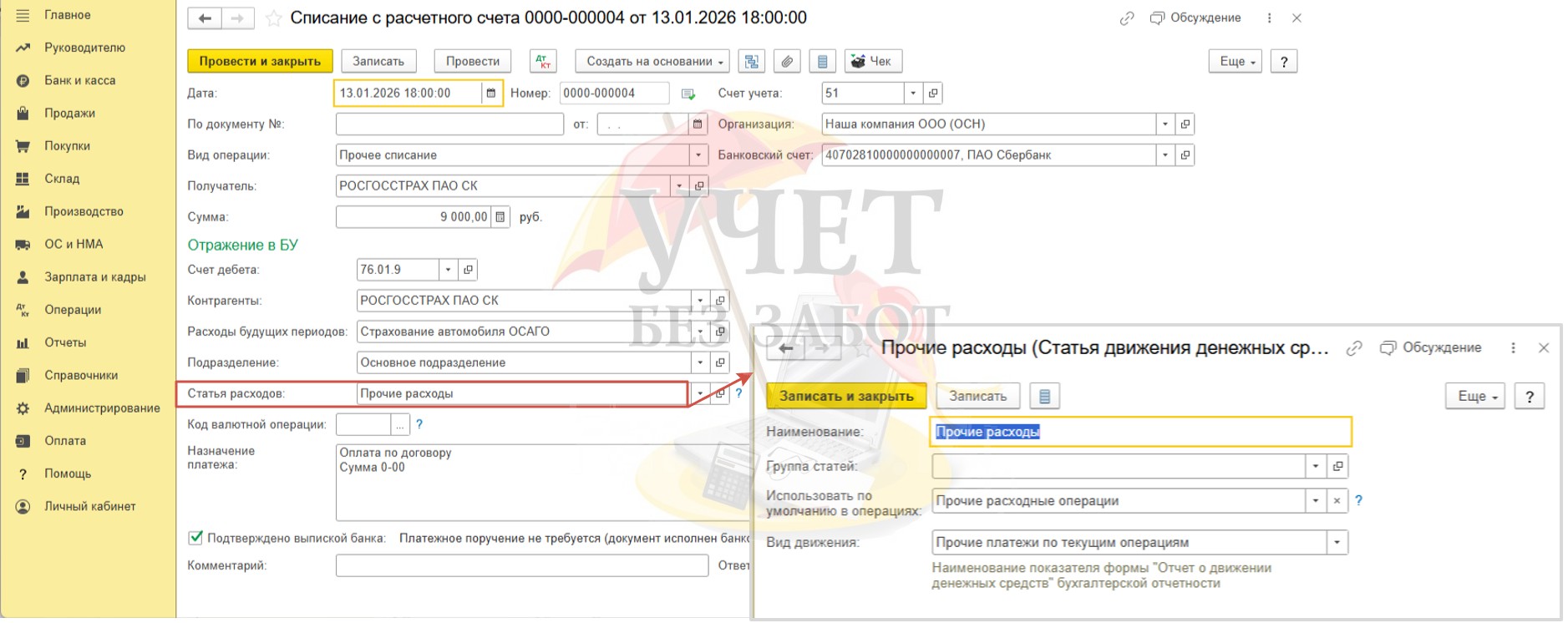1568x623 pixels.
Task: Click the Наименование field in Прочие расходы window
Action: click(x=1140, y=432)
